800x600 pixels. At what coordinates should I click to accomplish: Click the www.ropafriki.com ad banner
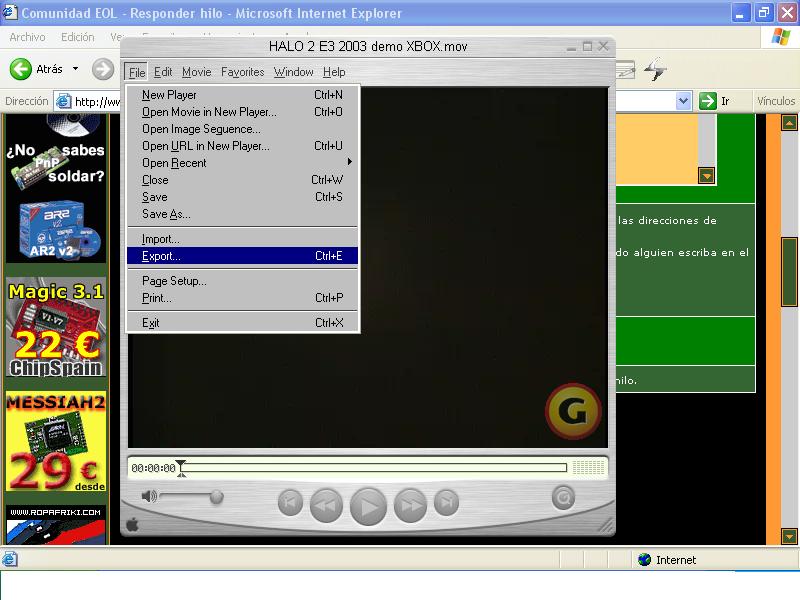[56, 525]
